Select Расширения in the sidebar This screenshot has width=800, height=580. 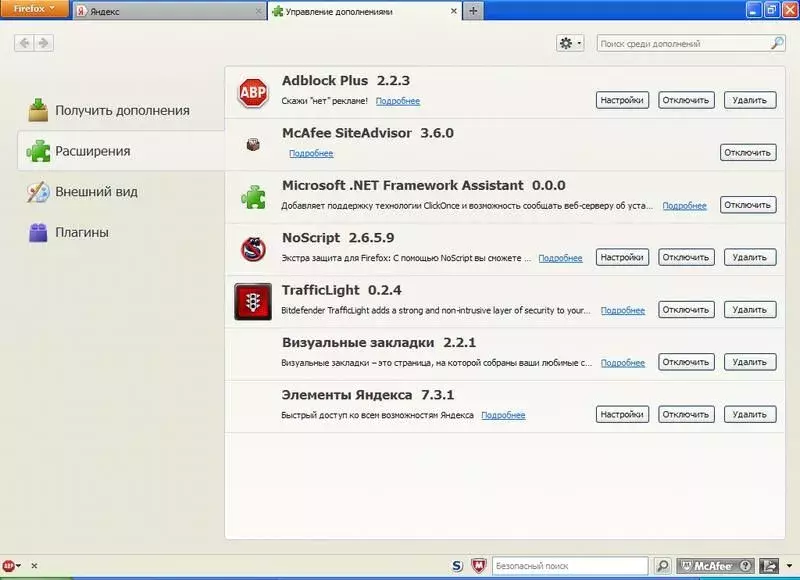click(121, 151)
